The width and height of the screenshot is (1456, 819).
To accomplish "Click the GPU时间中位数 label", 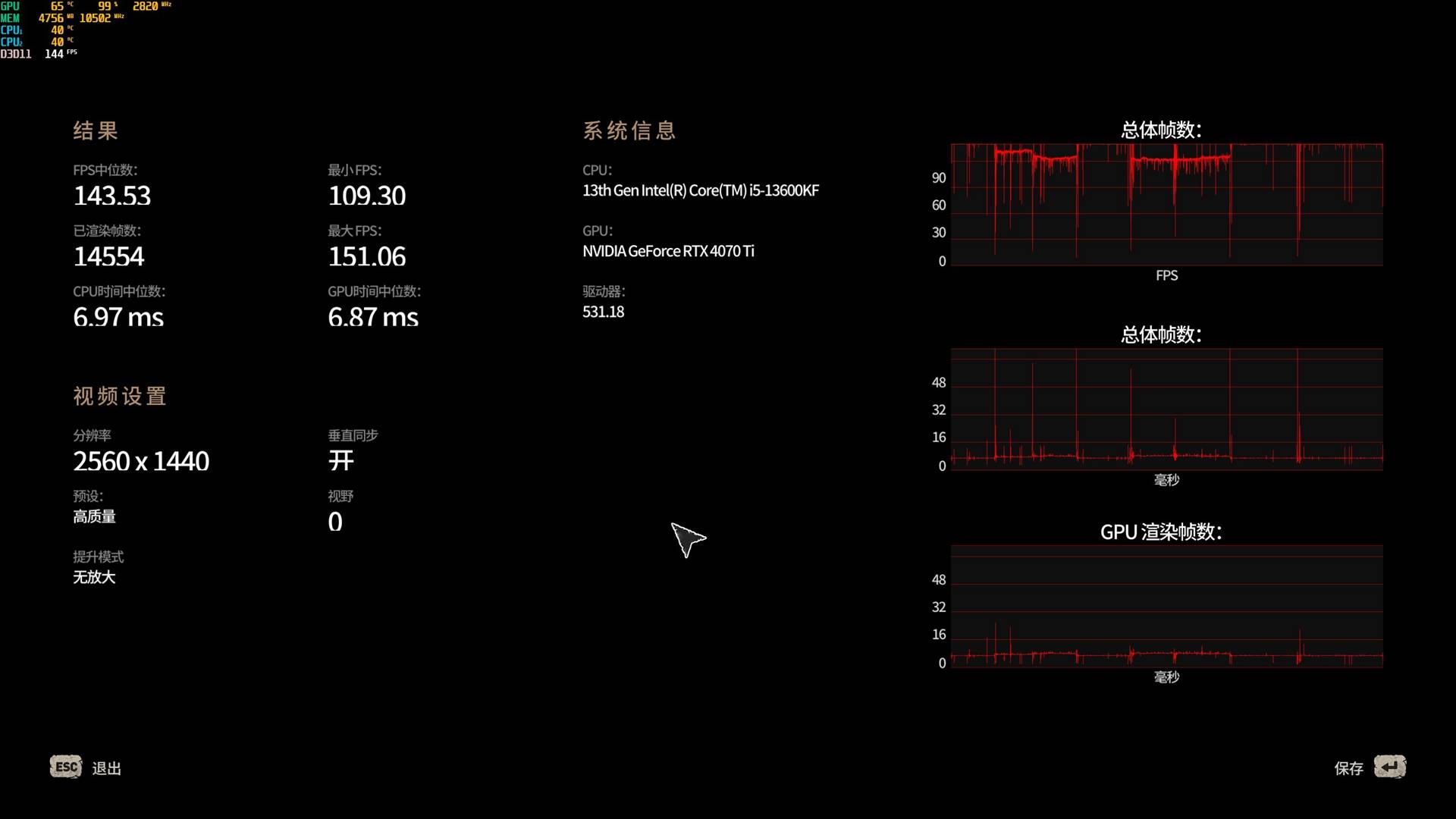I will (375, 291).
